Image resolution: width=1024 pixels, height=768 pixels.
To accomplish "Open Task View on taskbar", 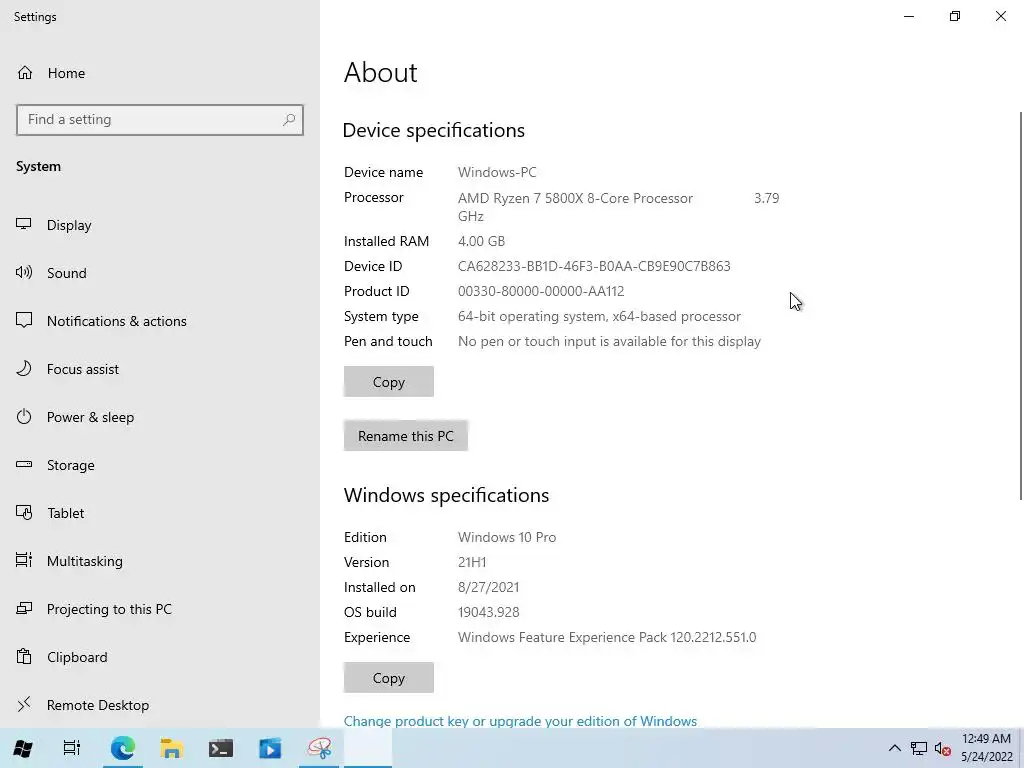I will tap(72, 748).
